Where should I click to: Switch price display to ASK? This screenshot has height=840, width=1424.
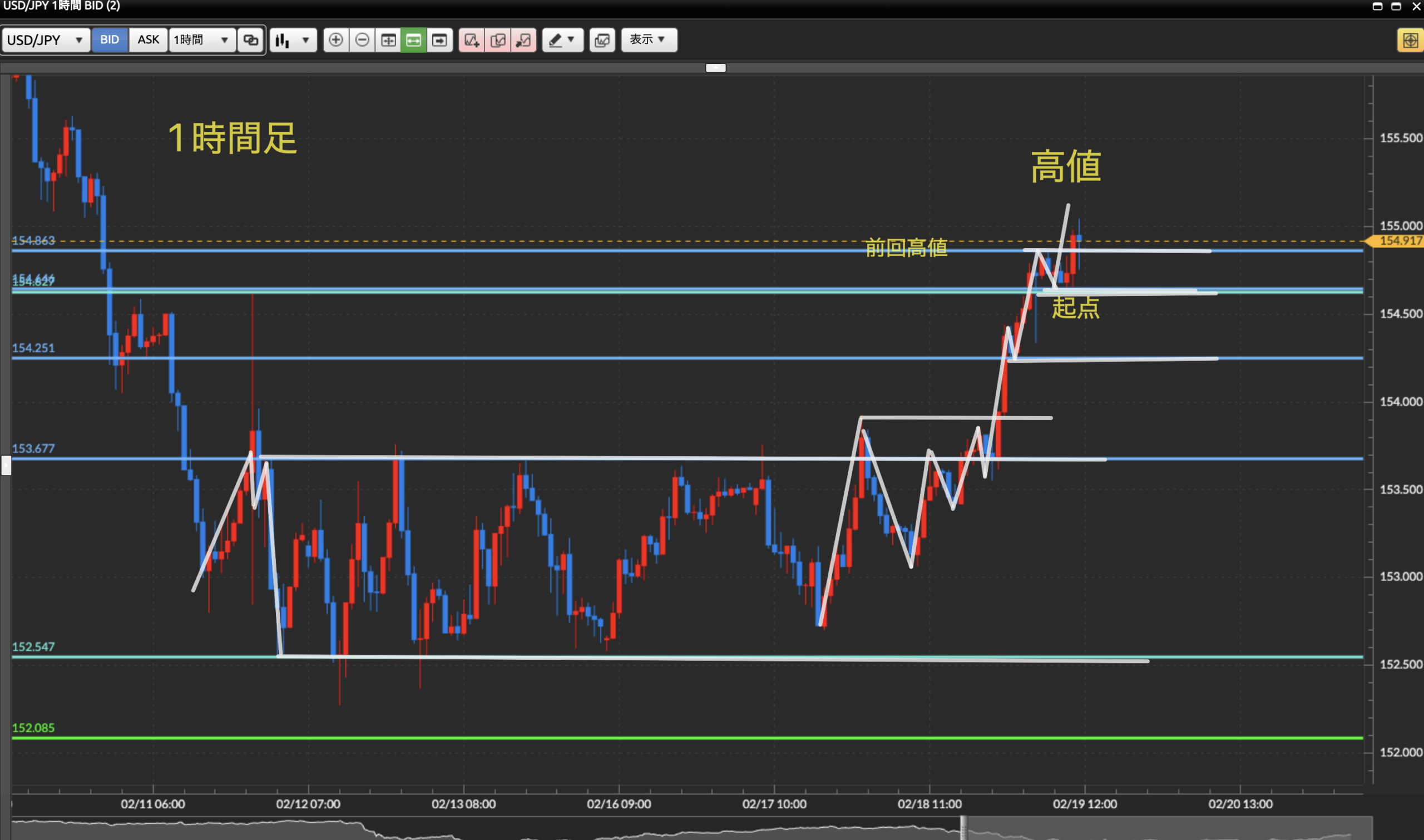coord(149,40)
